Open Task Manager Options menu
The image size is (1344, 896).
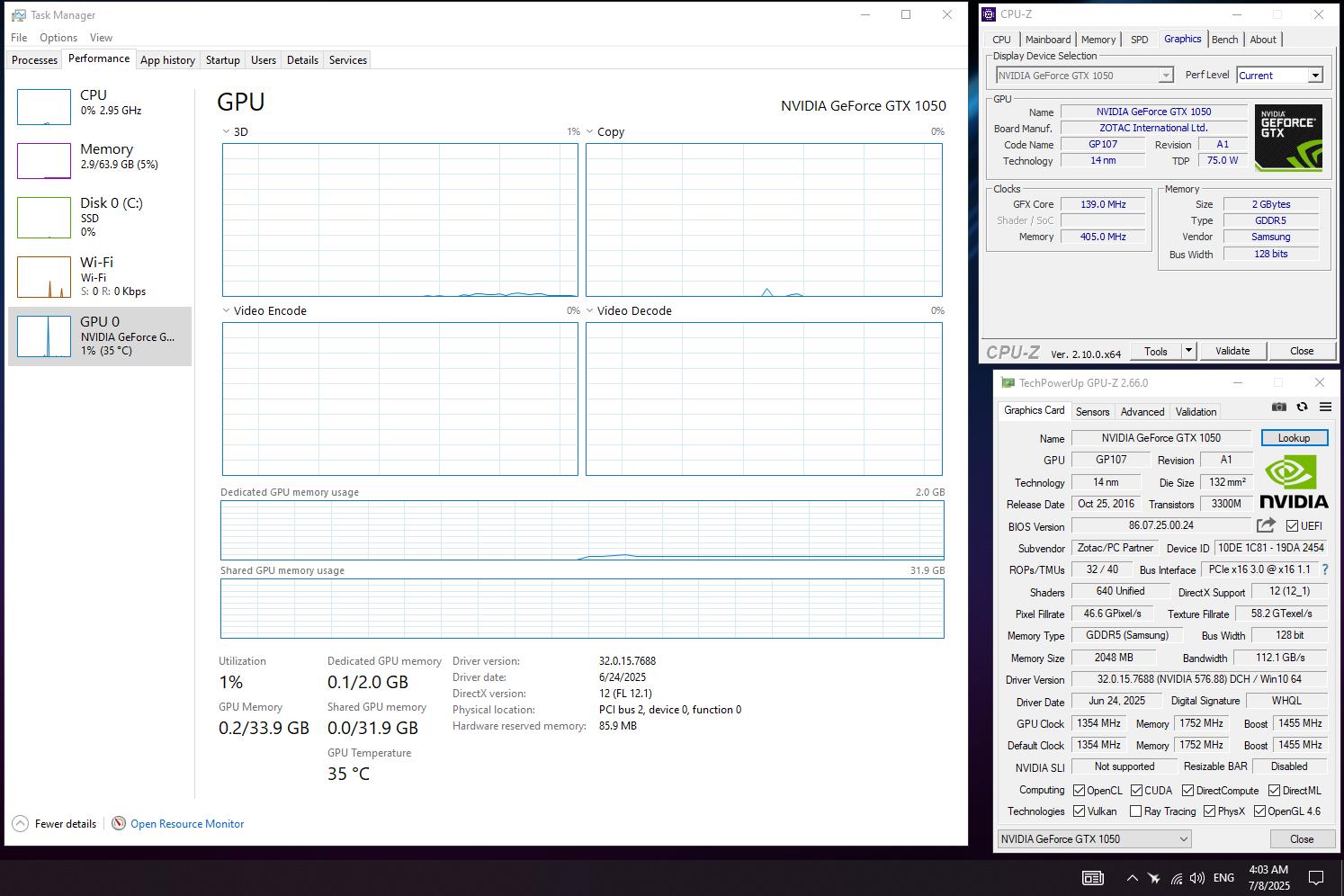58,38
